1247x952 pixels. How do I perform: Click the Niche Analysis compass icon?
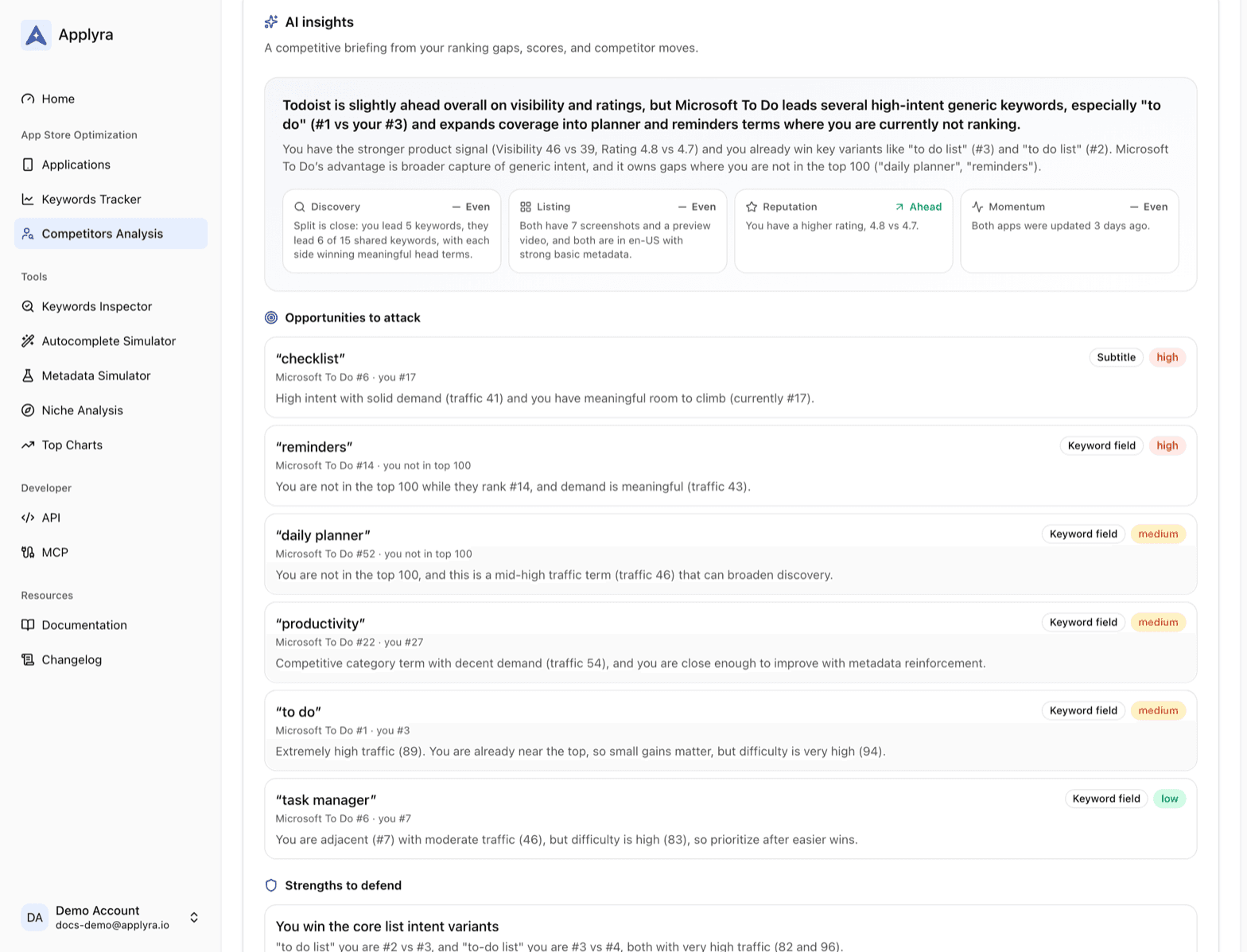pos(28,410)
